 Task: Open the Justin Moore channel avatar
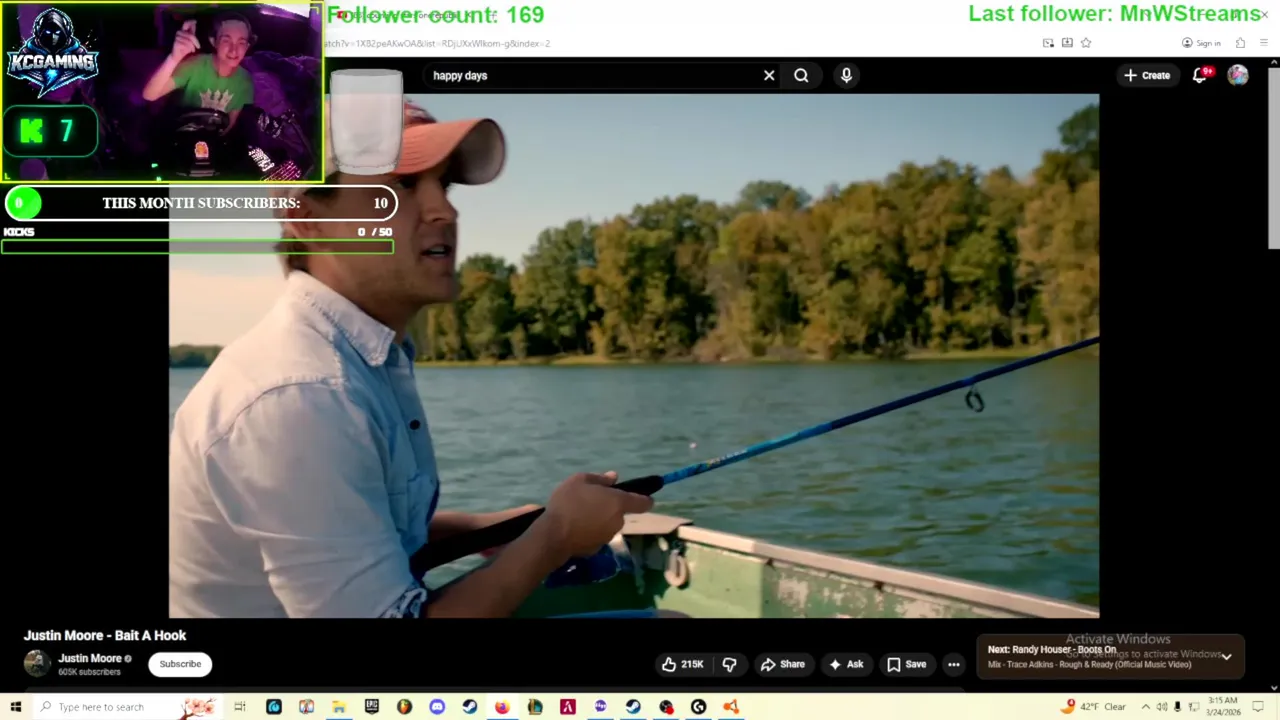click(x=37, y=663)
